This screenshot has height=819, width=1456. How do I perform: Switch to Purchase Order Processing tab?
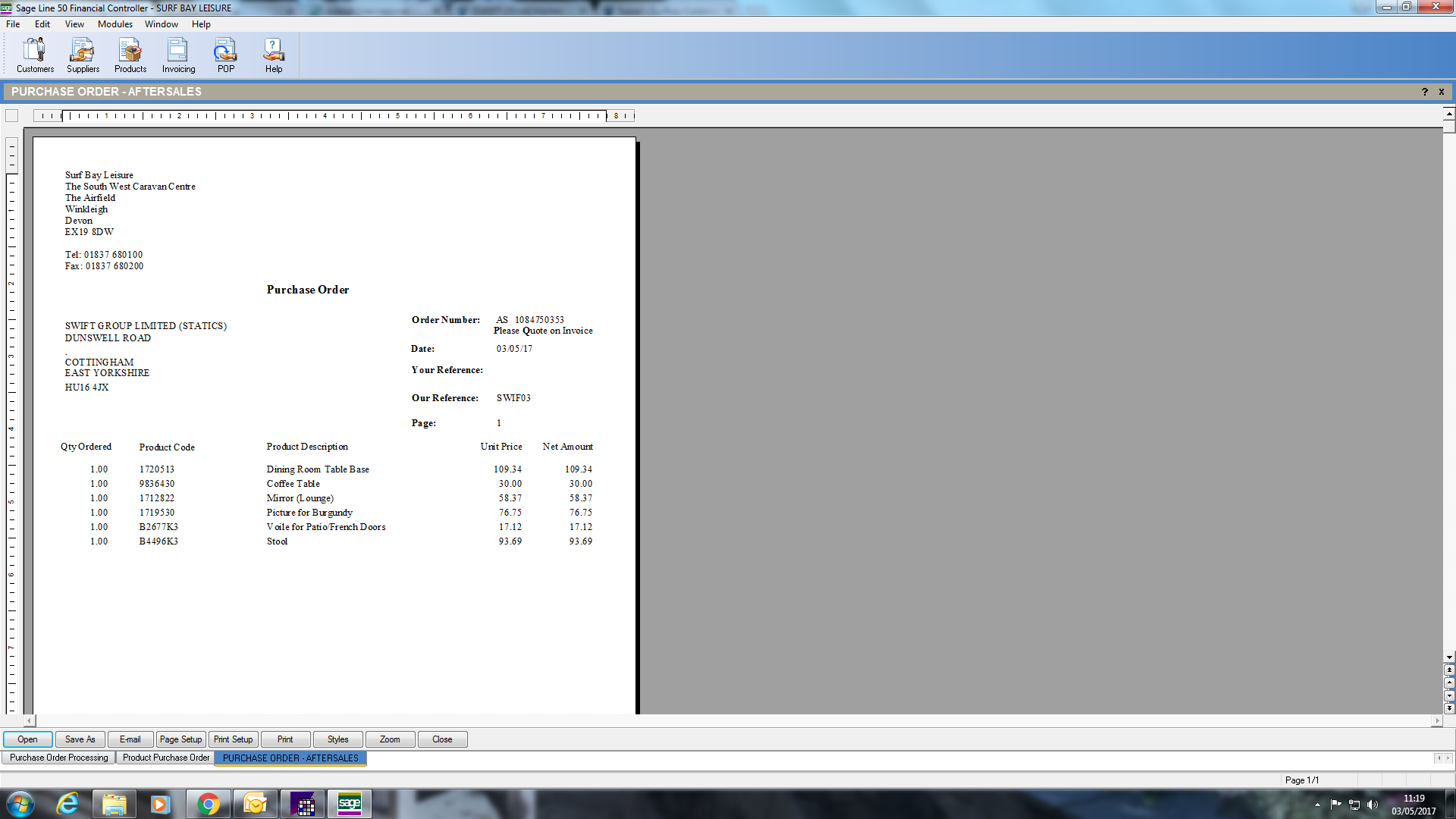pos(59,758)
